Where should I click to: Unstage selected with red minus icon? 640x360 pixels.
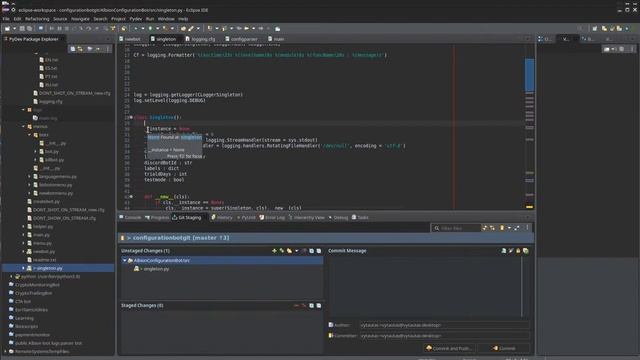[296, 305]
